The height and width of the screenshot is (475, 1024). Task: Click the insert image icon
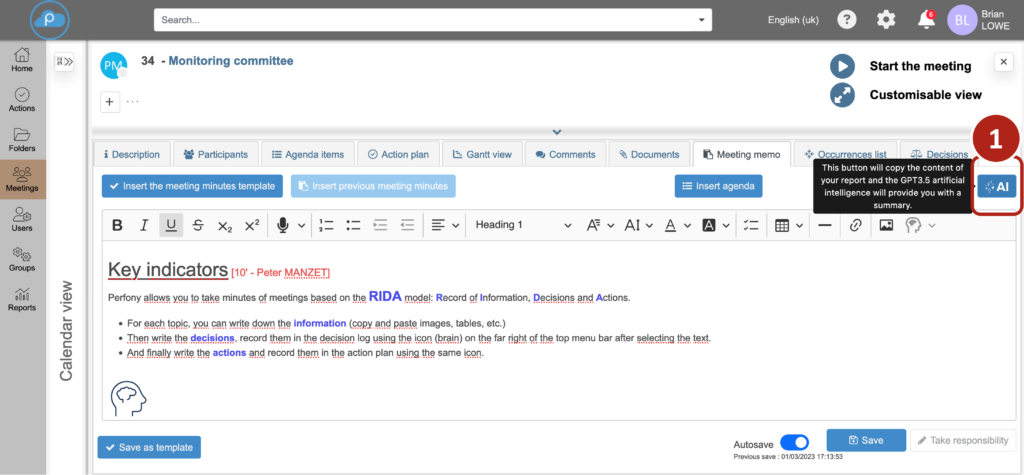point(885,225)
